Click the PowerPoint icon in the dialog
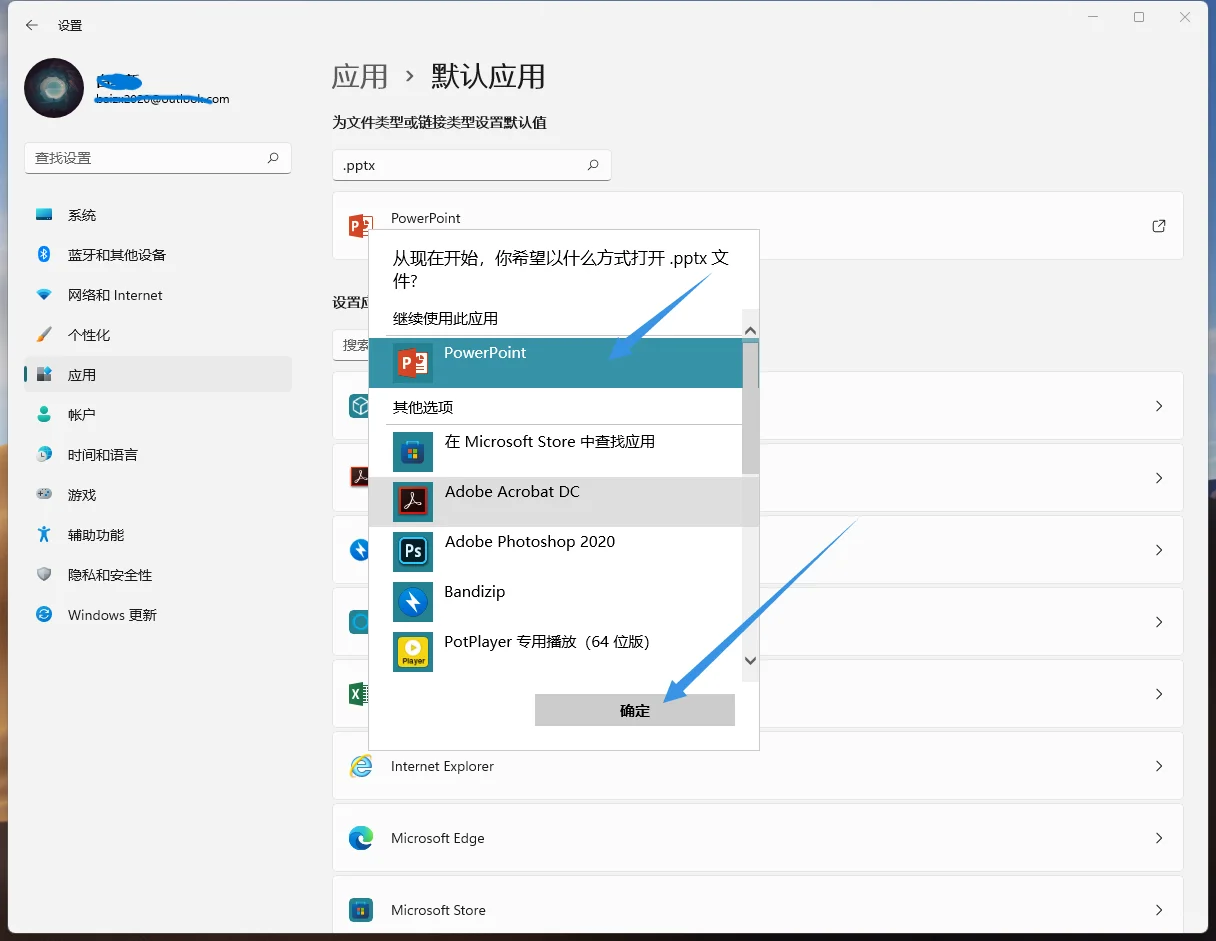 point(413,362)
